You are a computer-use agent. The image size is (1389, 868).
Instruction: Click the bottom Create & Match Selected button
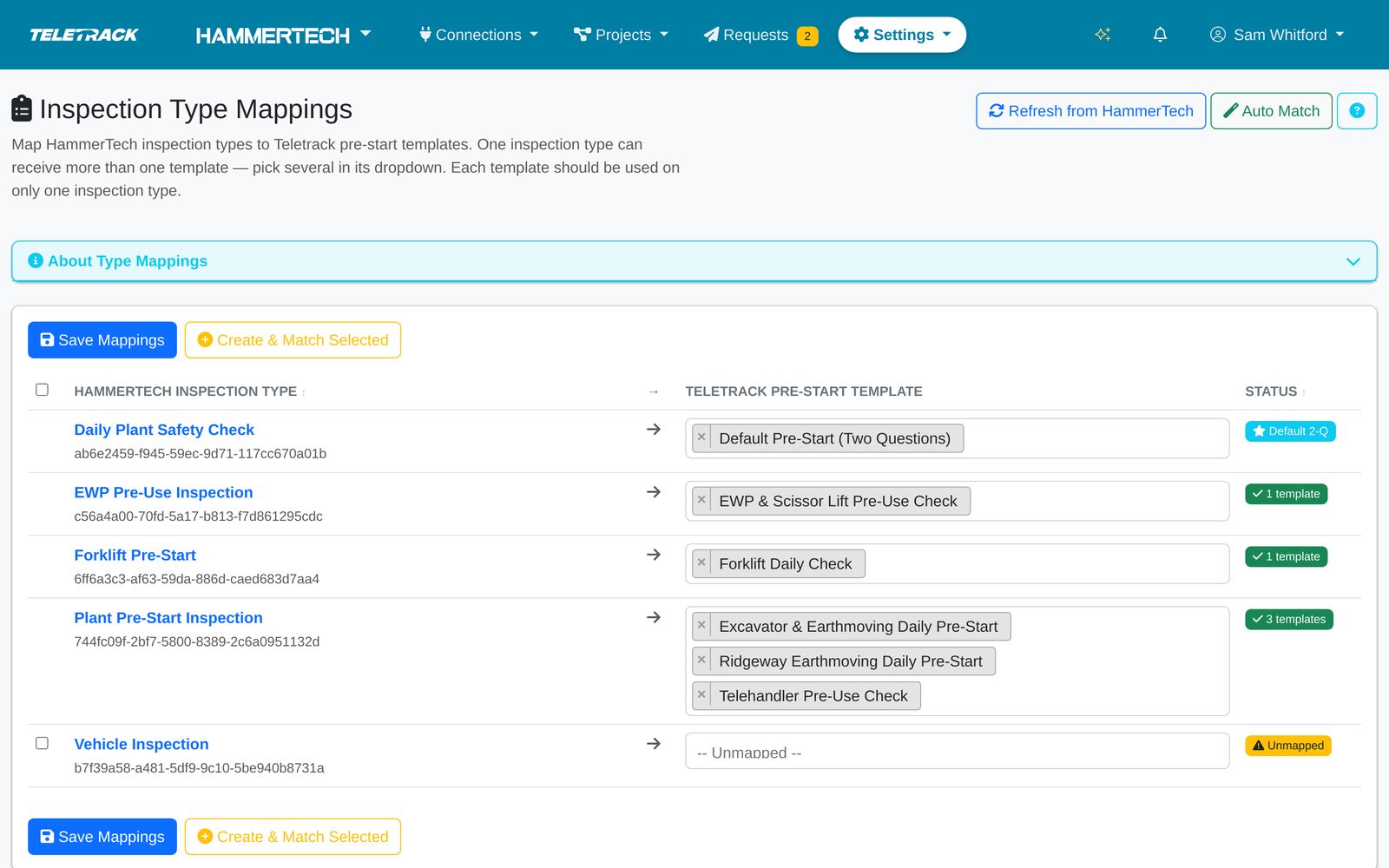(293, 837)
